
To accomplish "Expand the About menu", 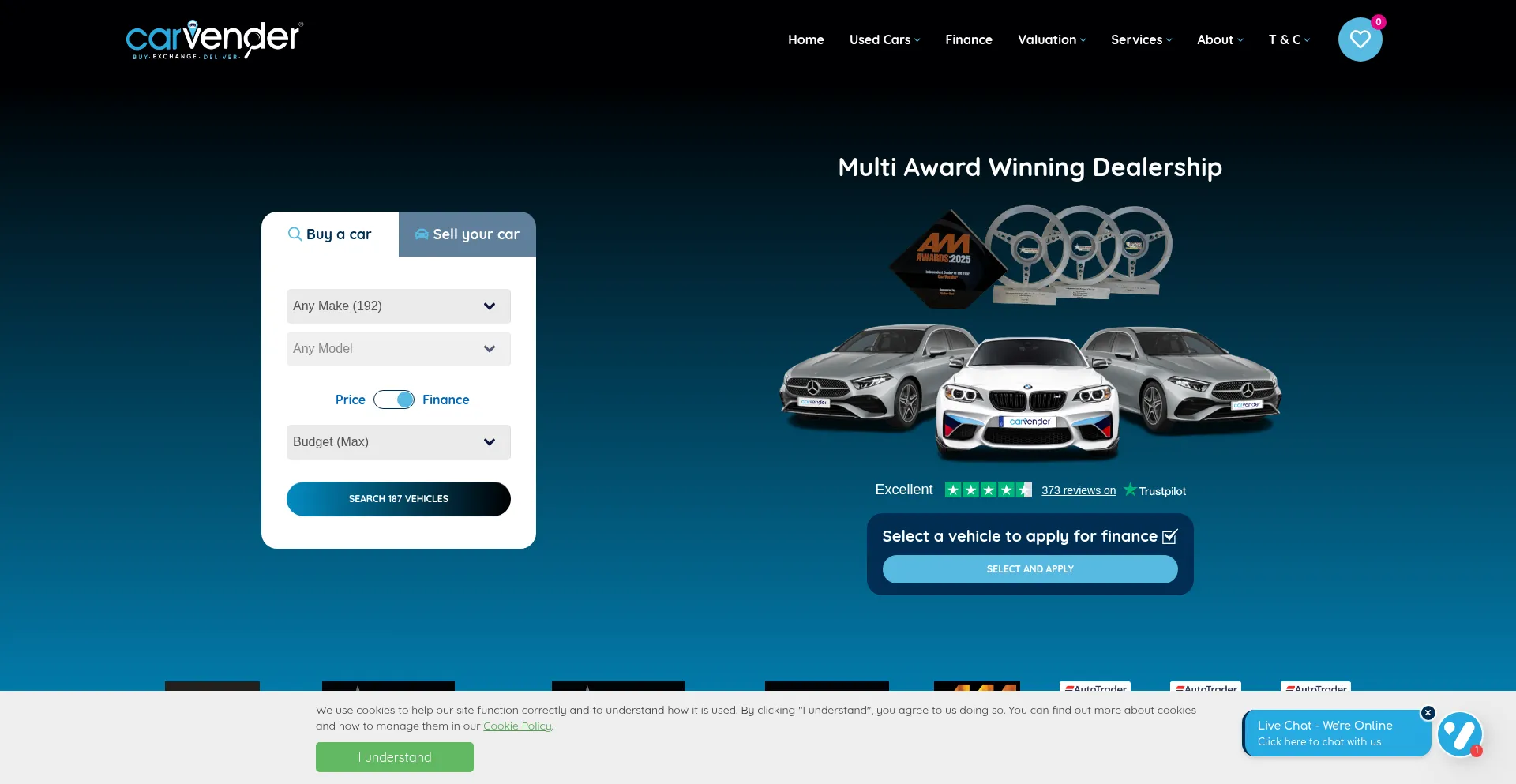I will pos(1220,39).
